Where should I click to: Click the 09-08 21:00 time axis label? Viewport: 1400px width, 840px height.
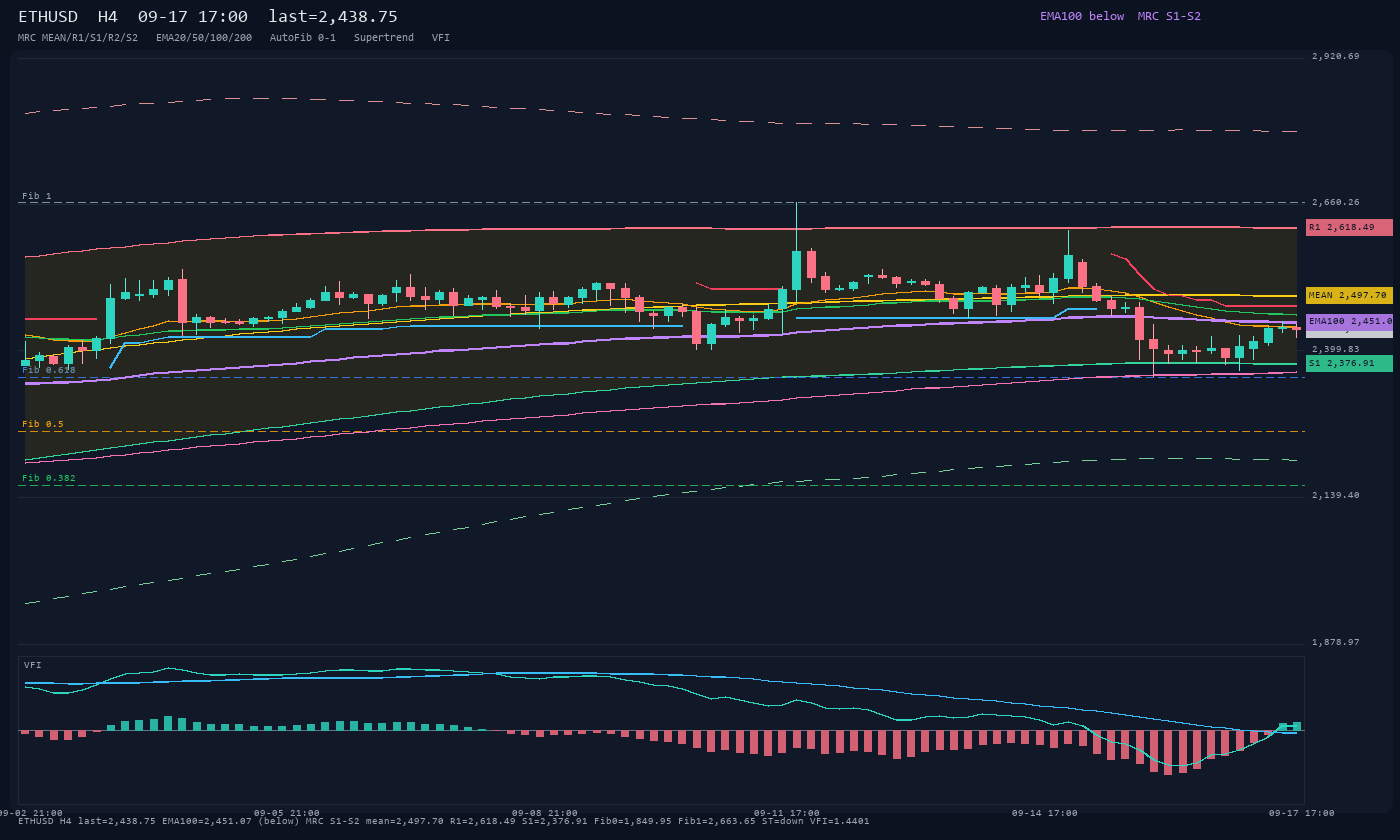(545, 813)
